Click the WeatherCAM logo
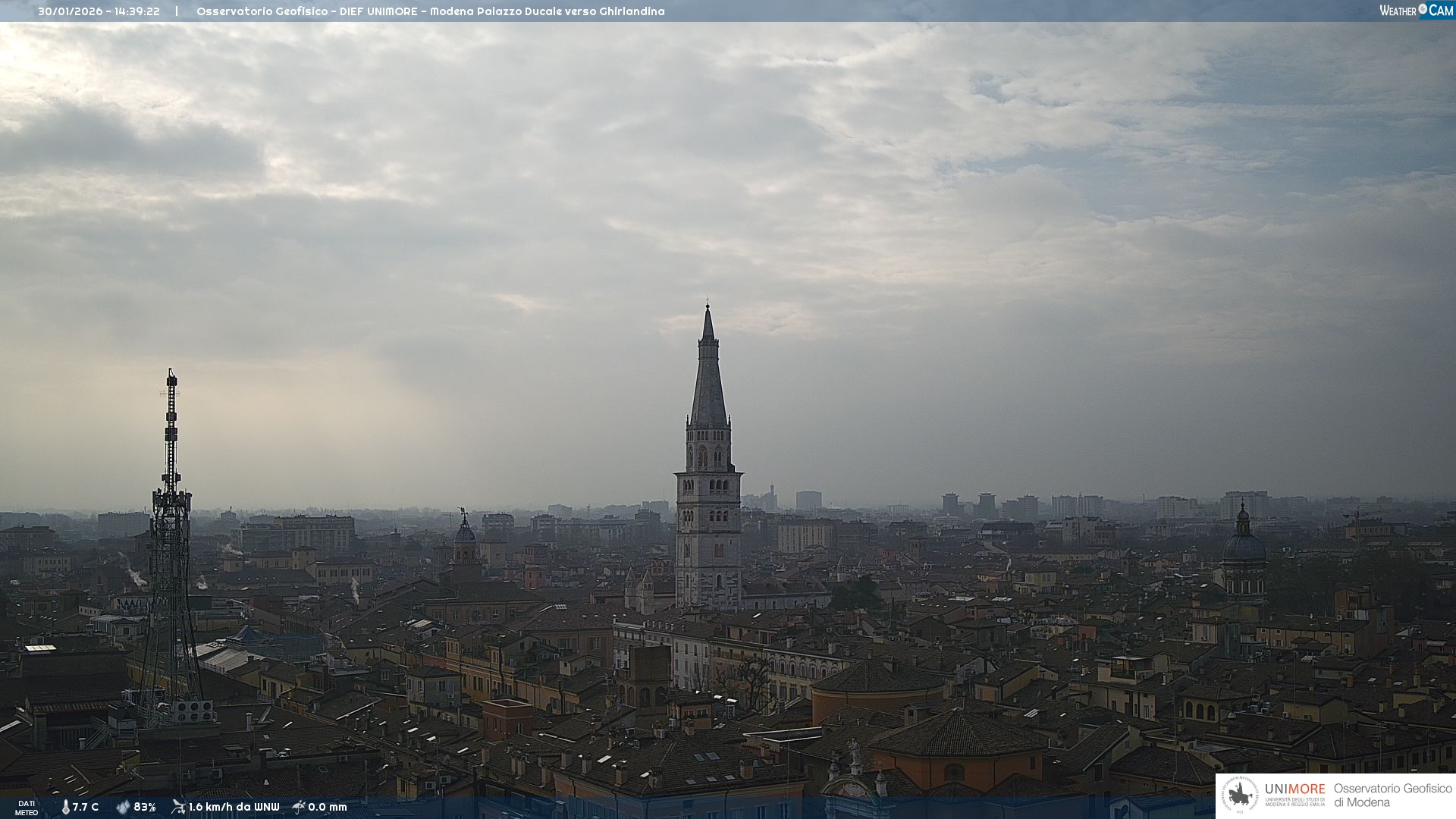This screenshot has width=1456, height=819. (1416, 11)
